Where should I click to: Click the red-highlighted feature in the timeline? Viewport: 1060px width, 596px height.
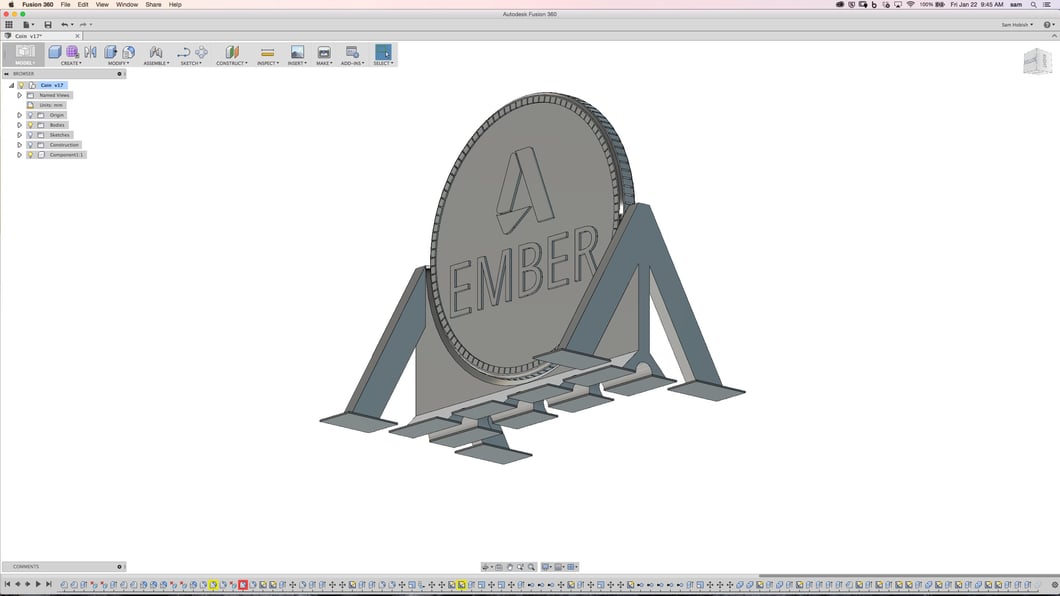coord(243,584)
